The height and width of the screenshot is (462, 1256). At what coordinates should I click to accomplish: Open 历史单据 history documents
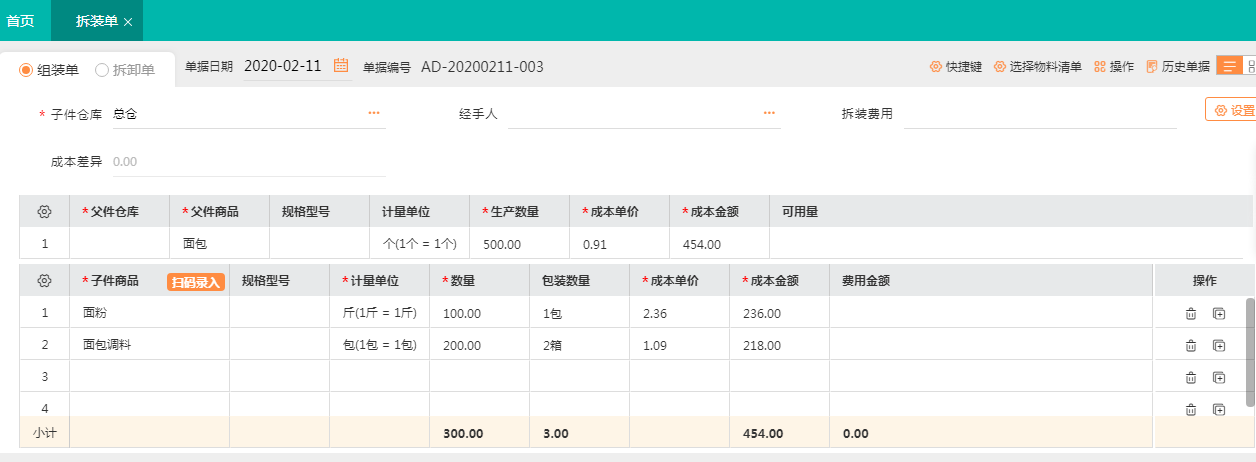click(1178, 67)
